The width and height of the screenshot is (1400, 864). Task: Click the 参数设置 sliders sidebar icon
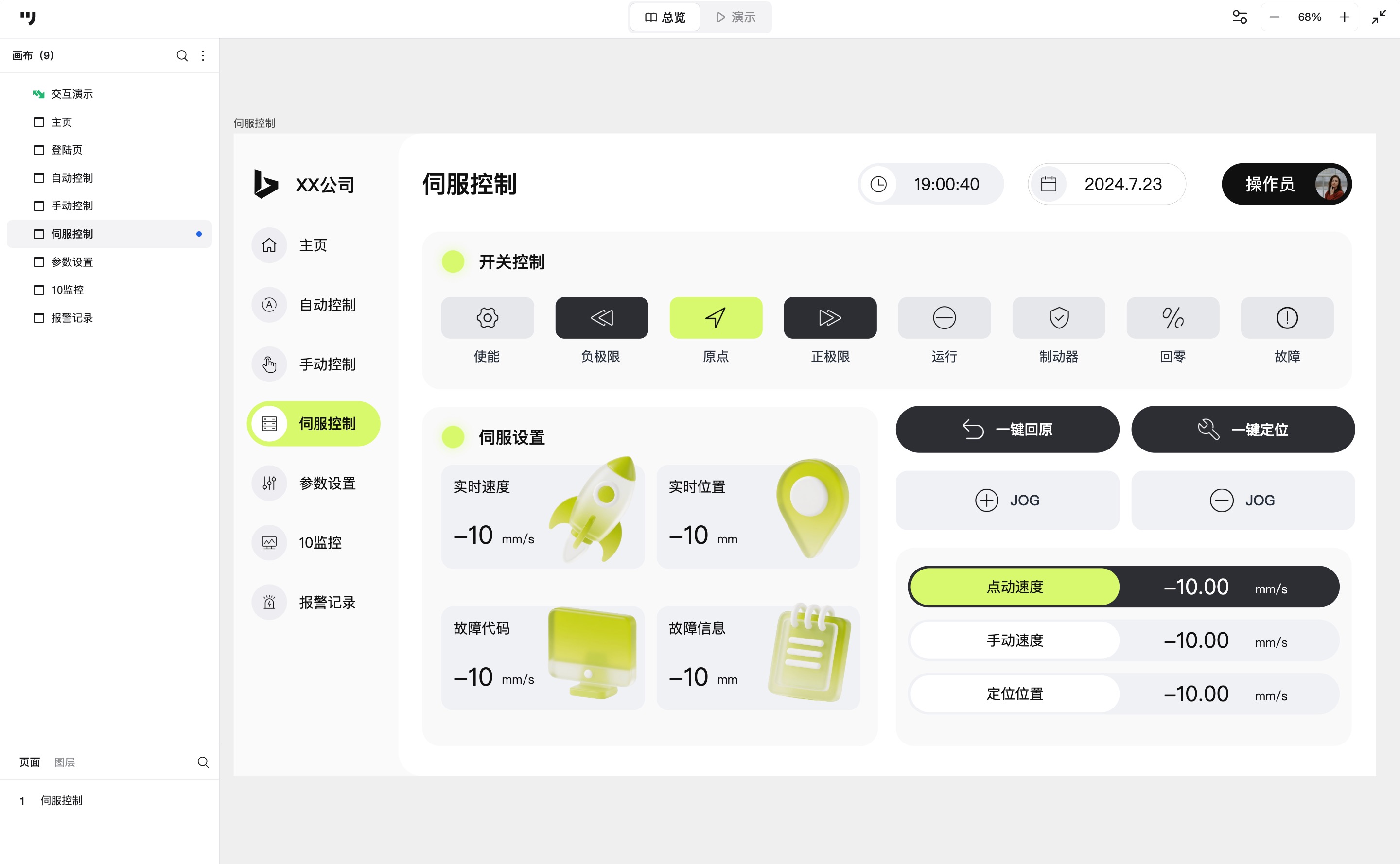click(x=269, y=483)
